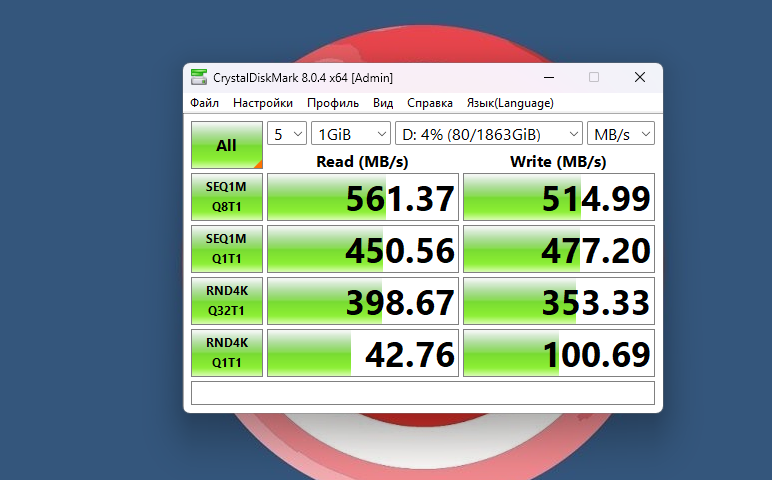Click the 450.56 read result cell
The height and width of the screenshot is (480, 772).
[363, 249]
